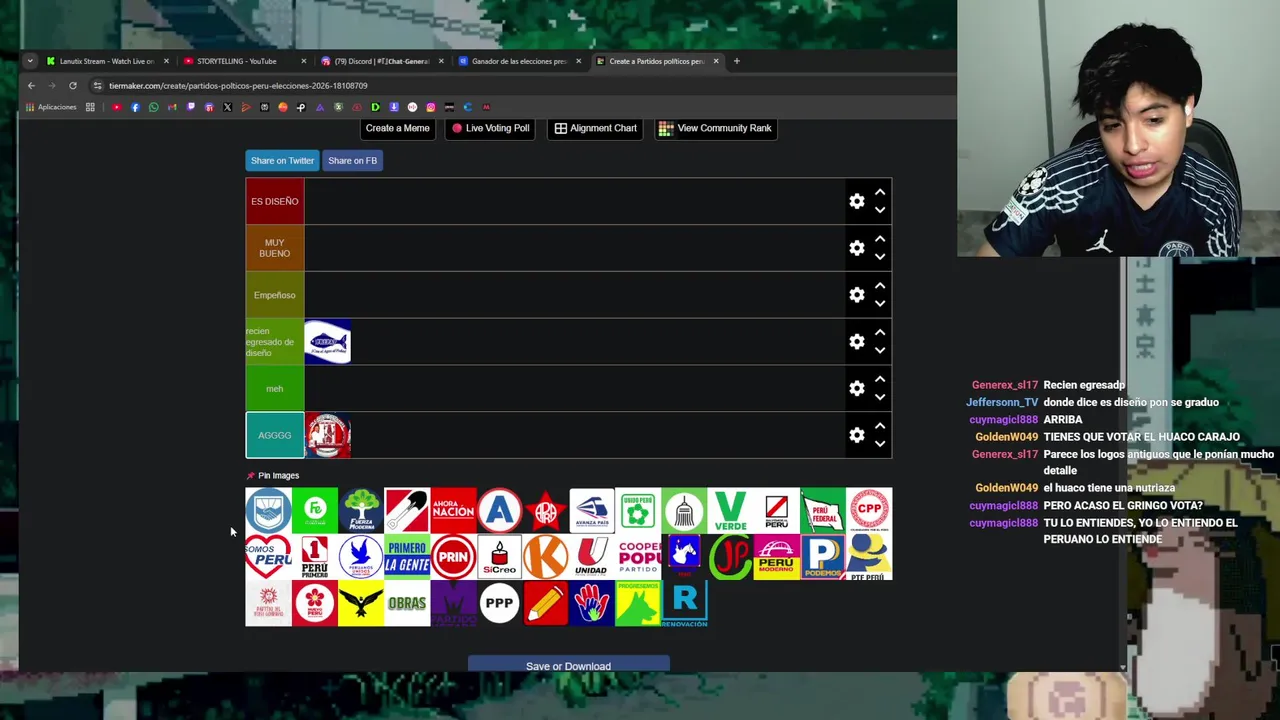
Task: Open settings gear for recien egresado tier
Action: (857, 341)
